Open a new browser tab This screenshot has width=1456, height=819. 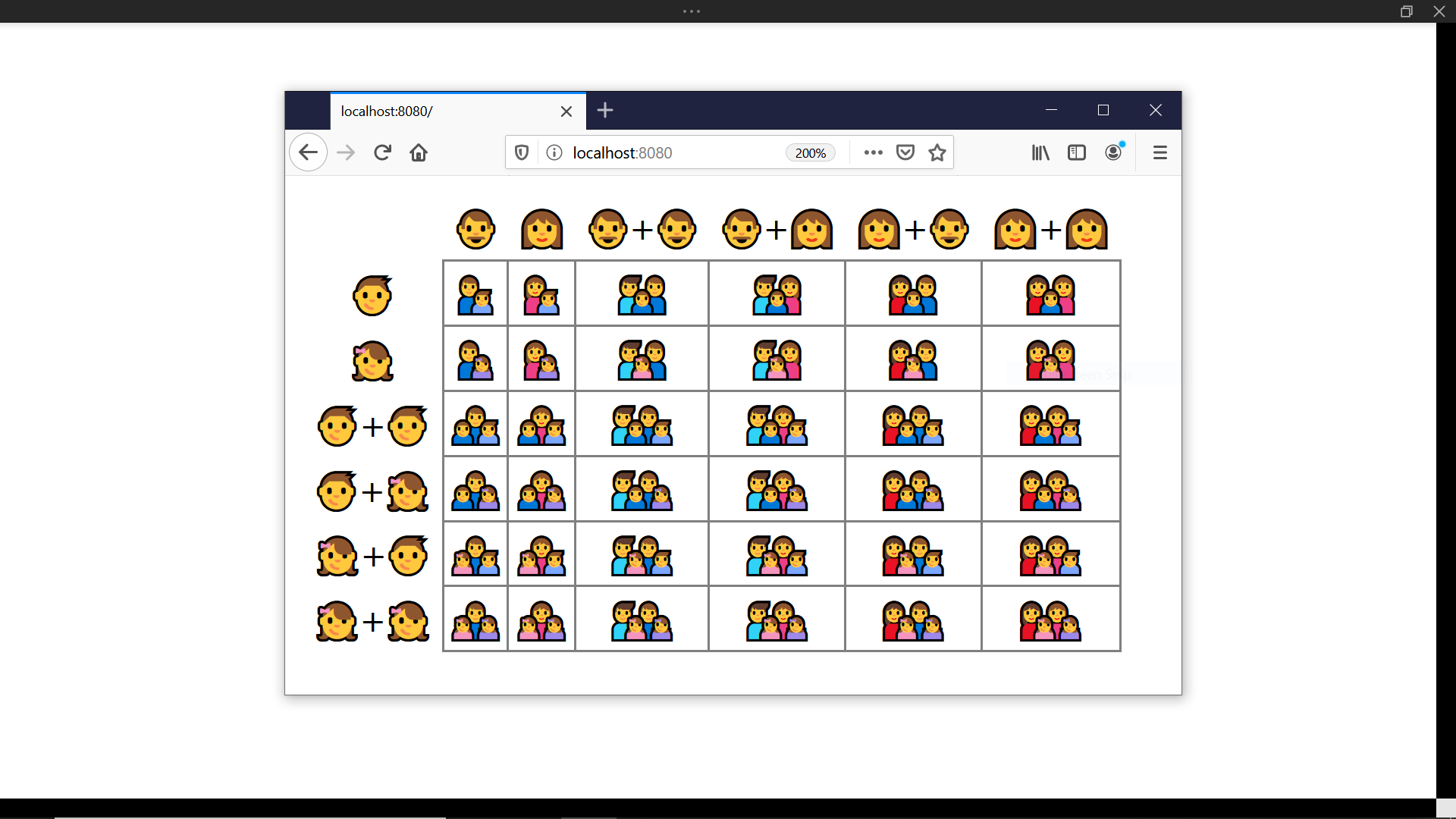[x=605, y=111]
